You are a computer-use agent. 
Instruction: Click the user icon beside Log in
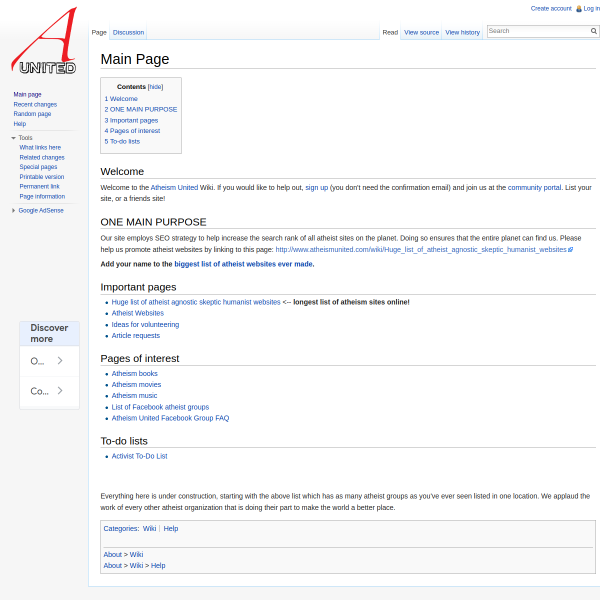579,8
